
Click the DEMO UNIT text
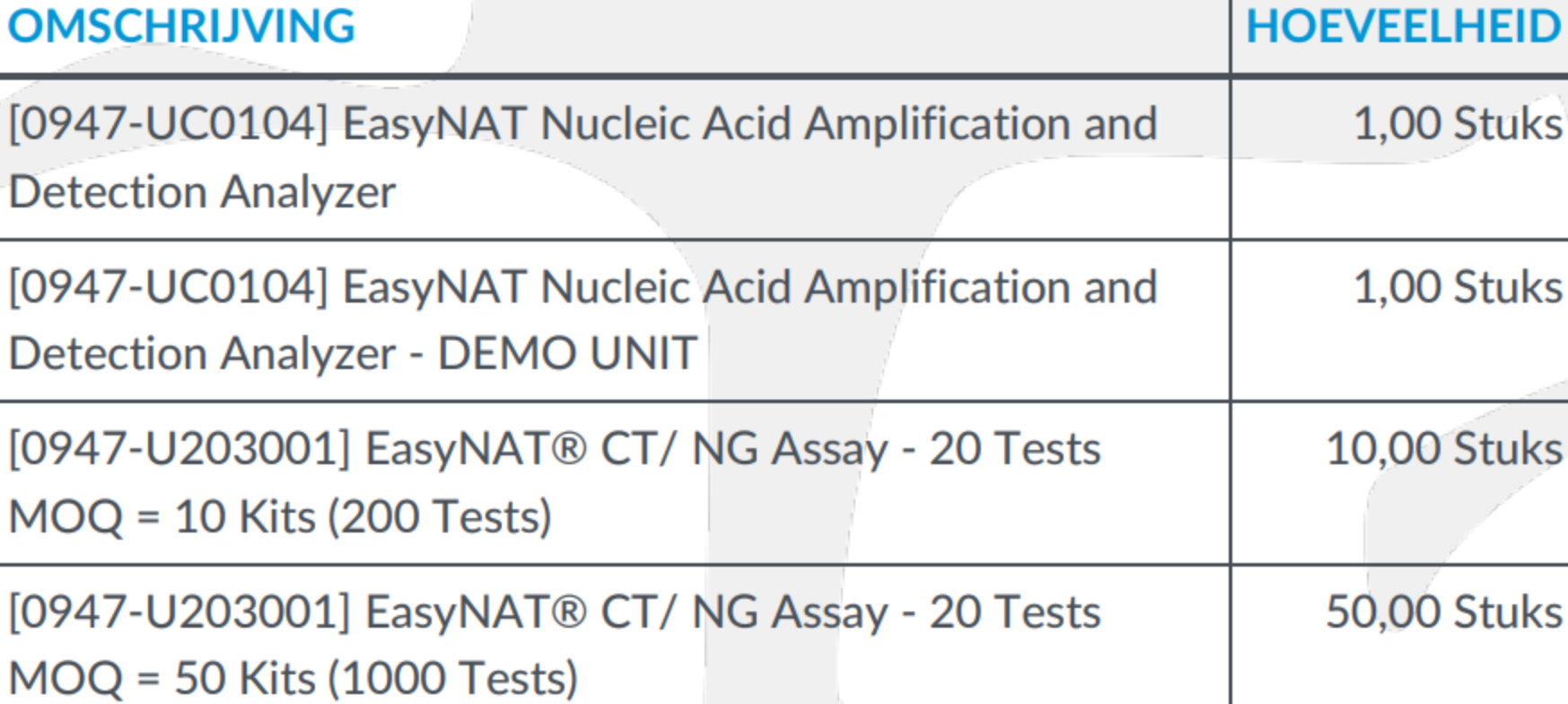click(x=567, y=353)
